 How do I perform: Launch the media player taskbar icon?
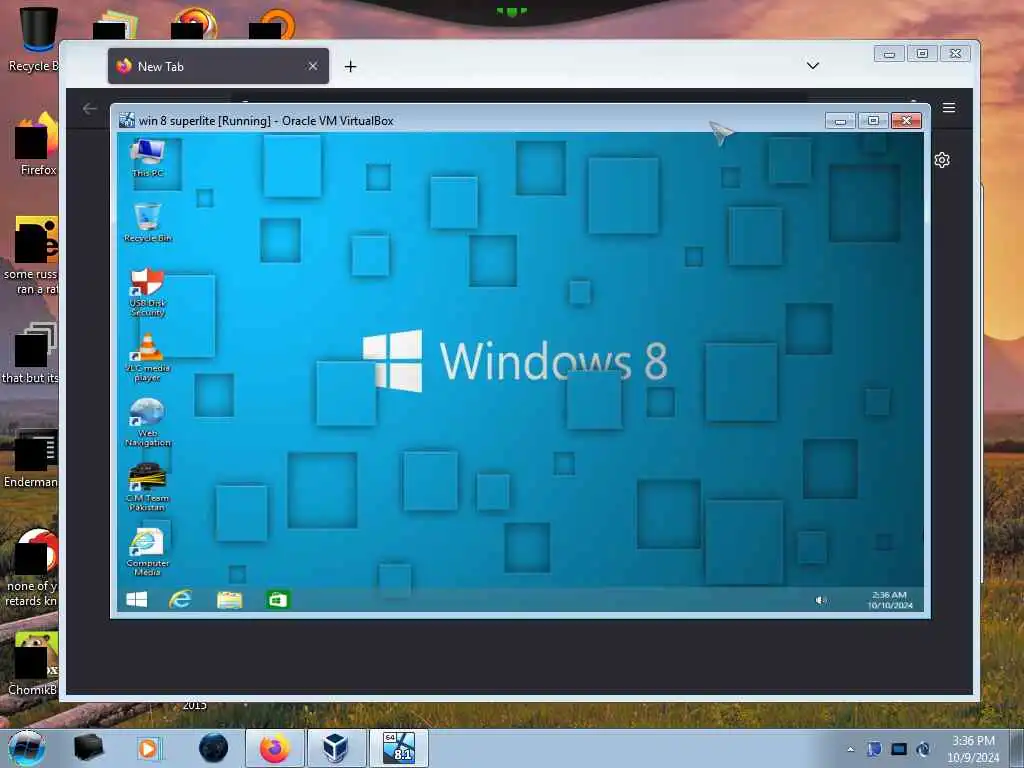pyautogui.click(x=149, y=748)
